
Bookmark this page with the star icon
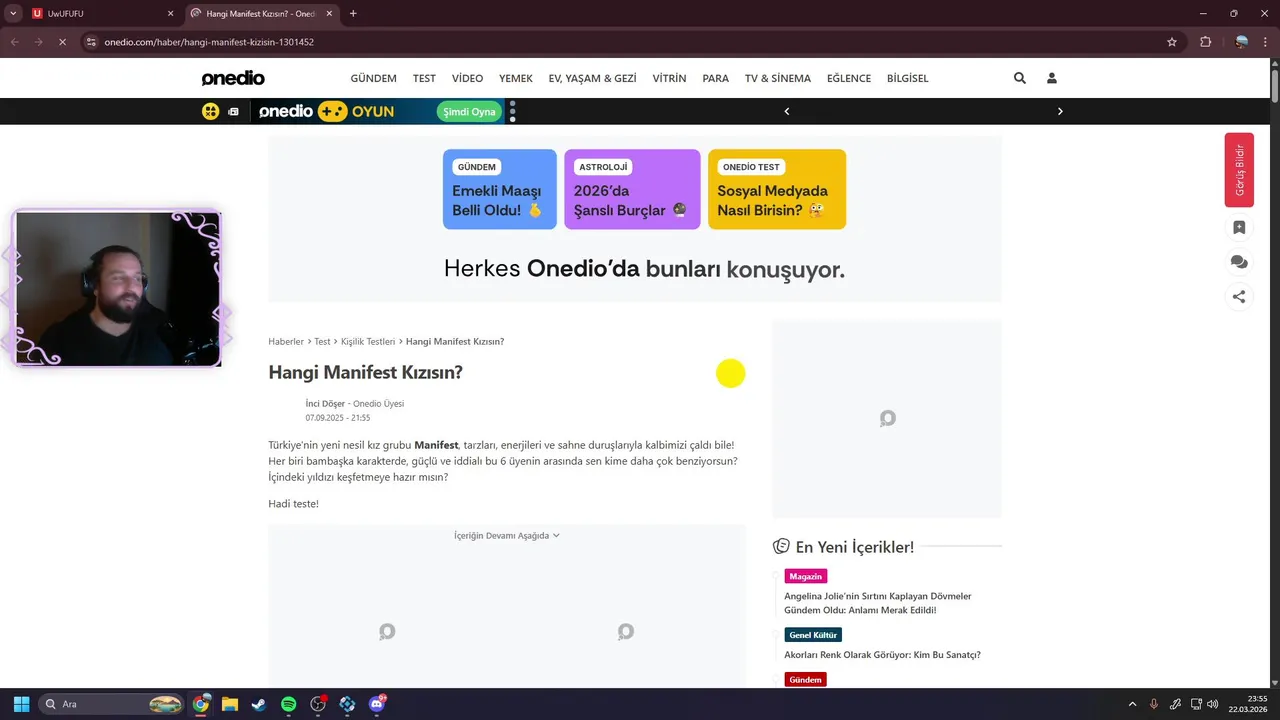tap(1172, 42)
